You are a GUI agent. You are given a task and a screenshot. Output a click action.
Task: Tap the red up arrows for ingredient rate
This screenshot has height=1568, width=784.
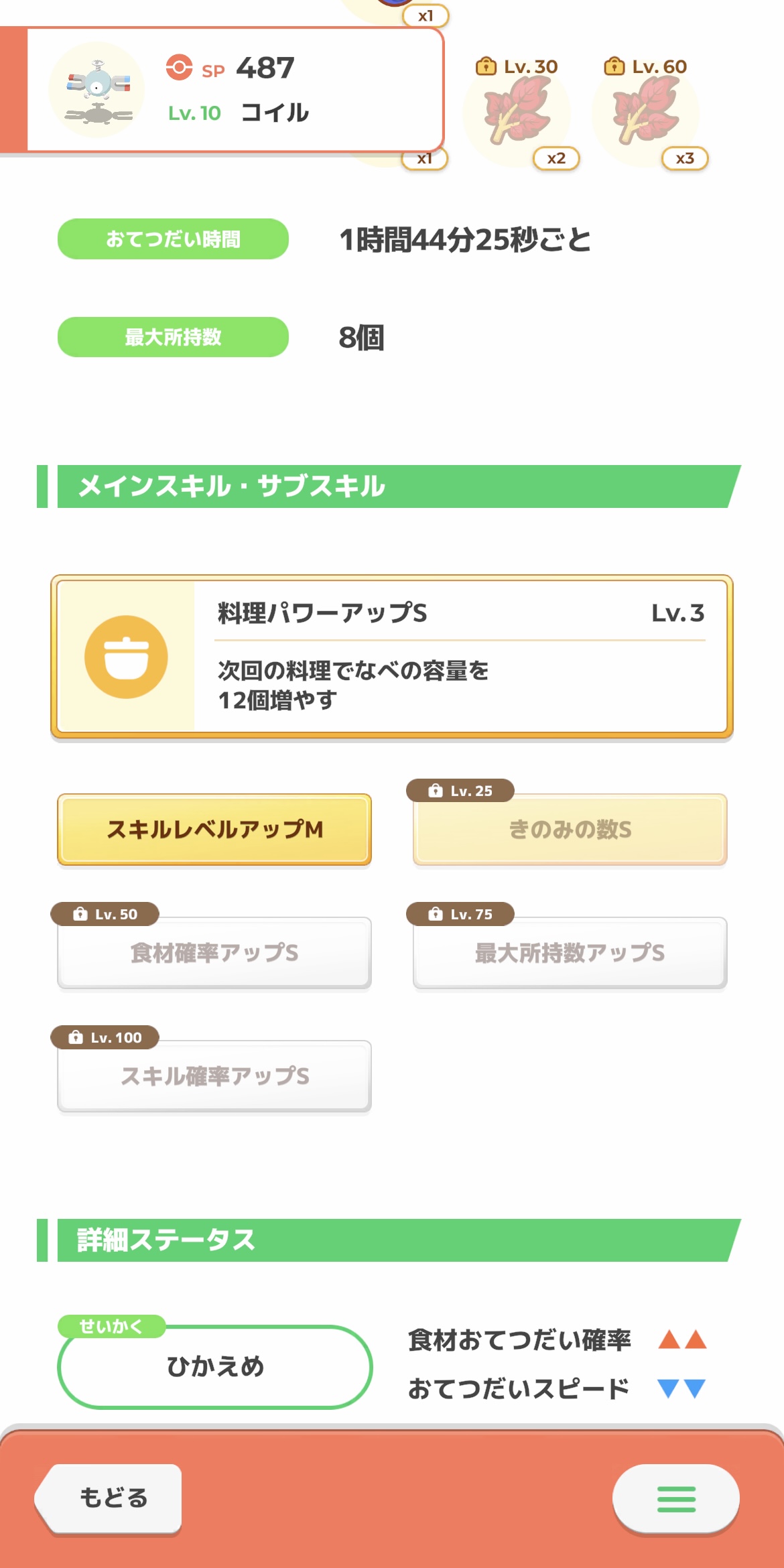coord(682,1340)
